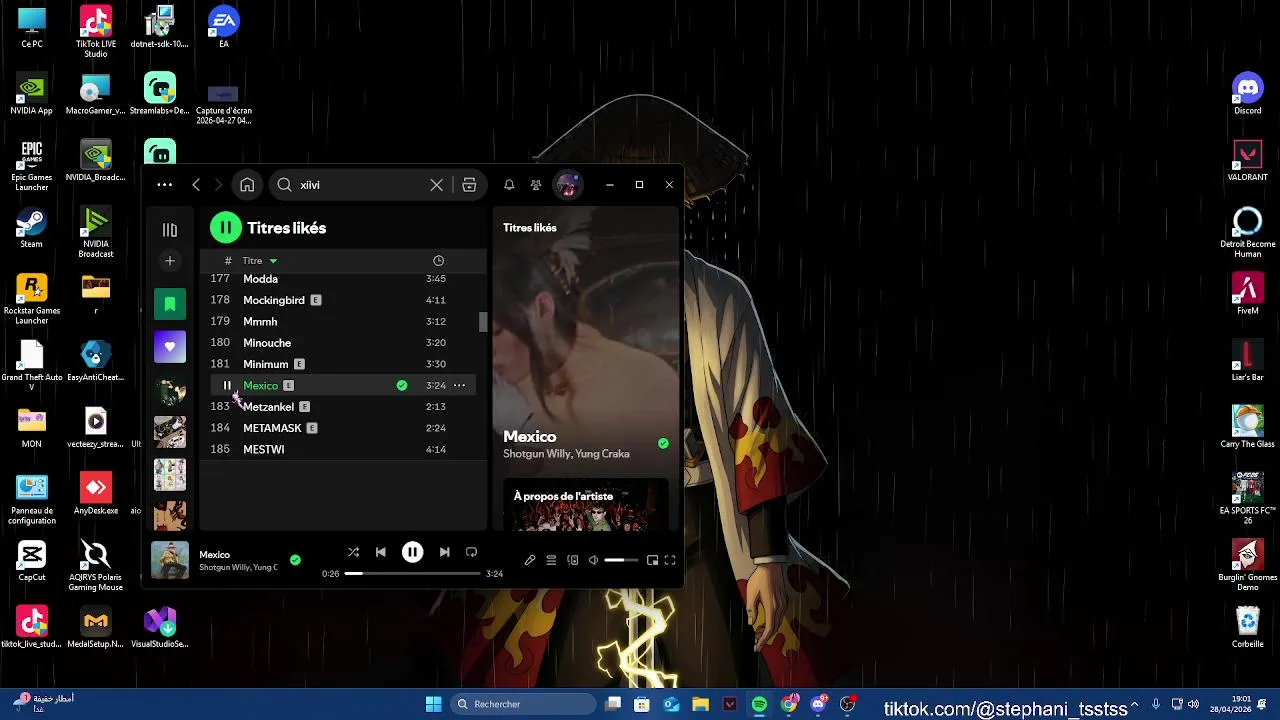Image resolution: width=1280 pixels, height=720 pixels.
Task: Open lyrics microphone view
Action: tap(530, 560)
